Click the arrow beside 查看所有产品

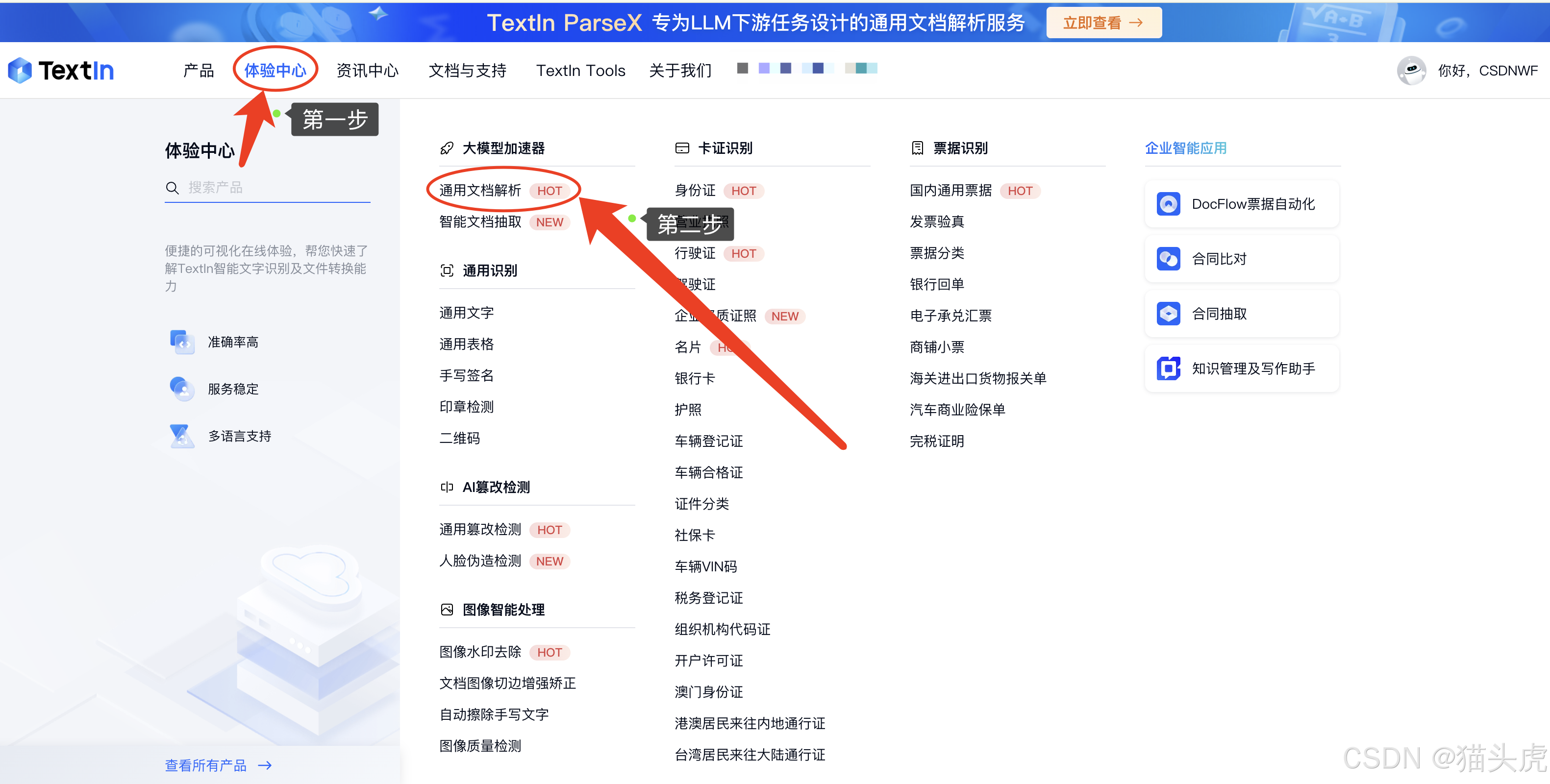tap(265, 765)
